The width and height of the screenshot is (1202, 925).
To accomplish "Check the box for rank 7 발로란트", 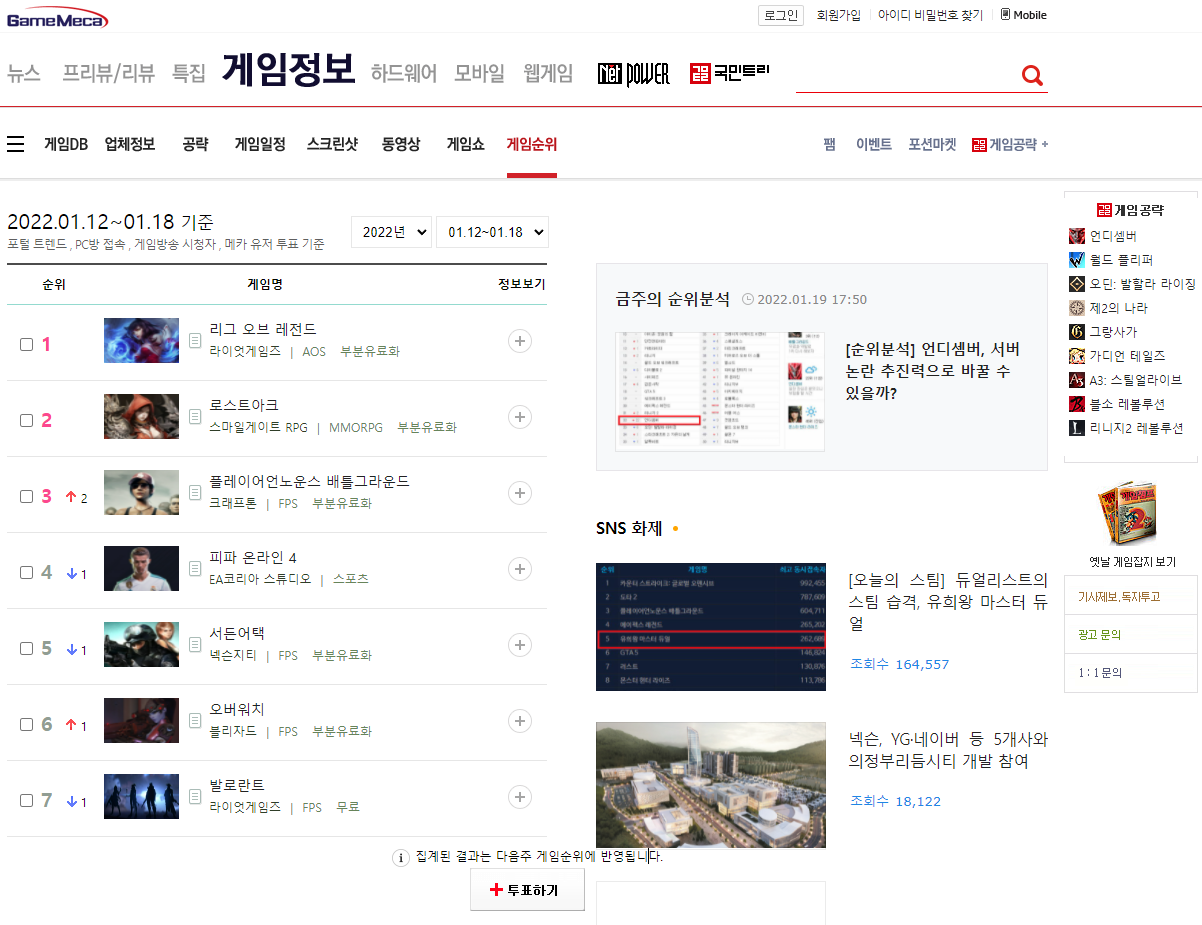I will tap(27, 800).
